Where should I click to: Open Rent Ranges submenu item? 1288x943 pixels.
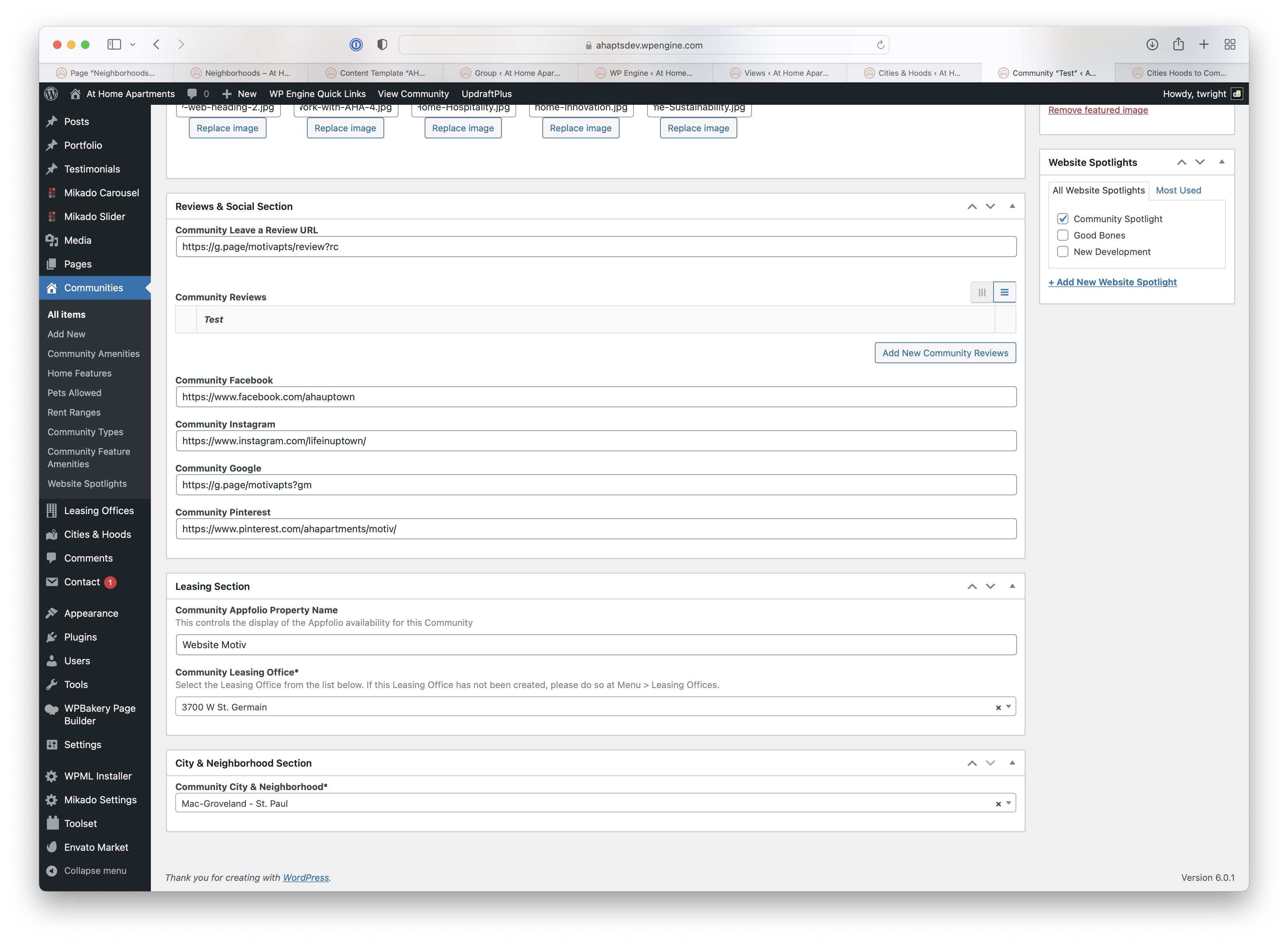74,413
